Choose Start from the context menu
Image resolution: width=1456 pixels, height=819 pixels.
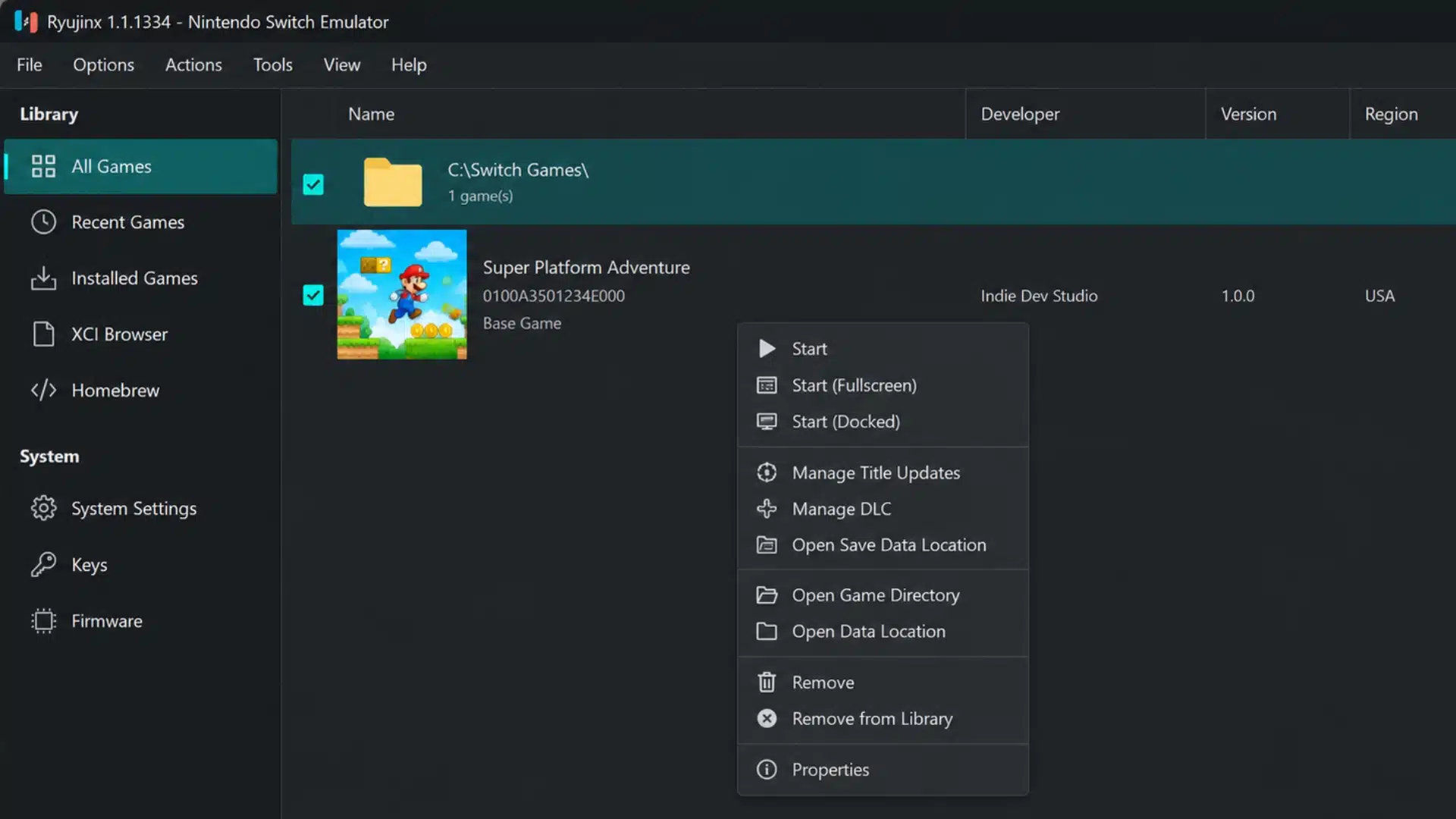[883, 349]
